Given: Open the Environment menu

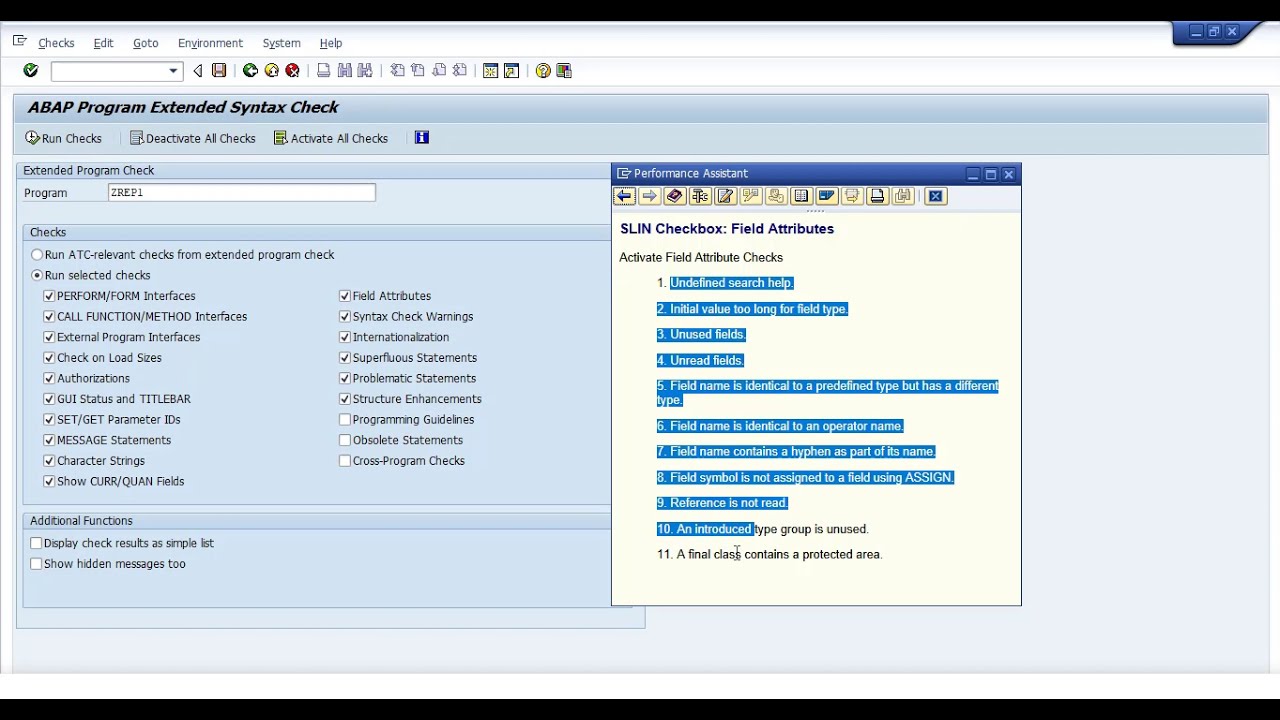Looking at the screenshot, I should coord(210,43).
